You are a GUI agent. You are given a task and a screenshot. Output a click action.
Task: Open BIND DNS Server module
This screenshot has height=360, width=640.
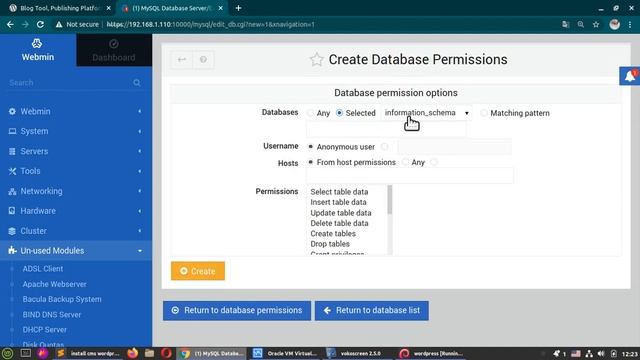pyautogui.click(x=52, y=315)
